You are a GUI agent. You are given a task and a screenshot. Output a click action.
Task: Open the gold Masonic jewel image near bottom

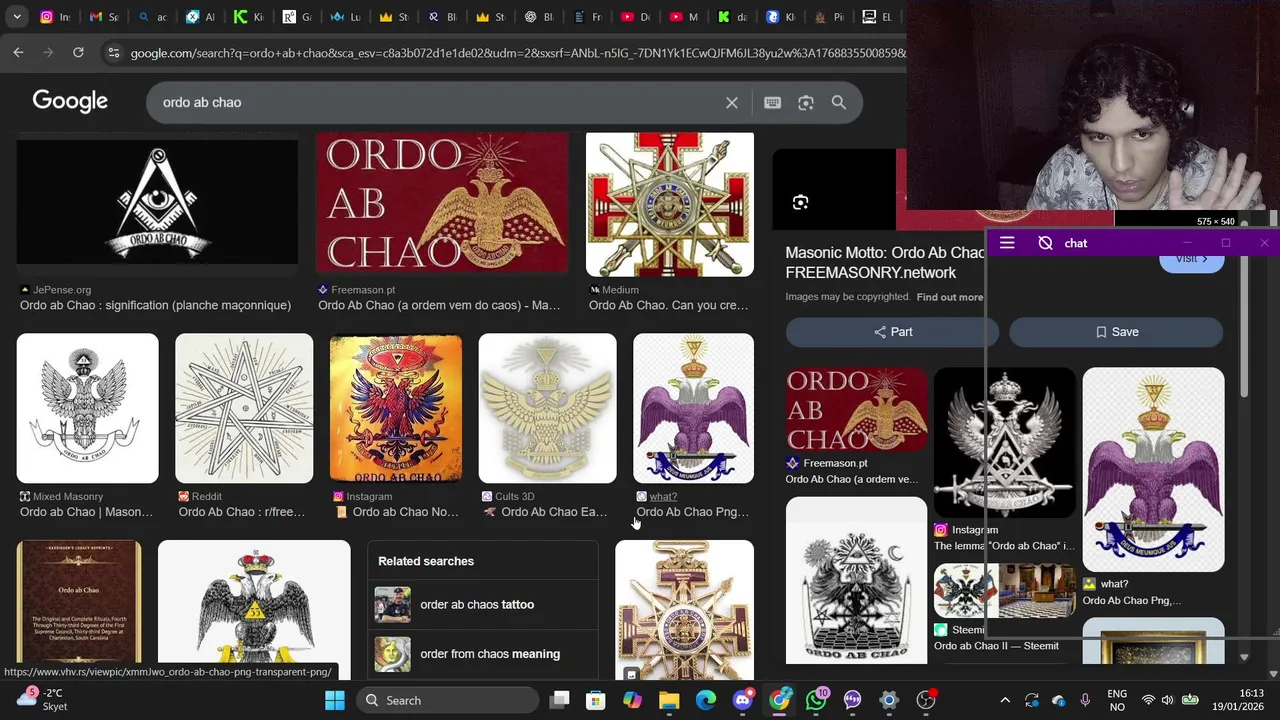(684, 610)
